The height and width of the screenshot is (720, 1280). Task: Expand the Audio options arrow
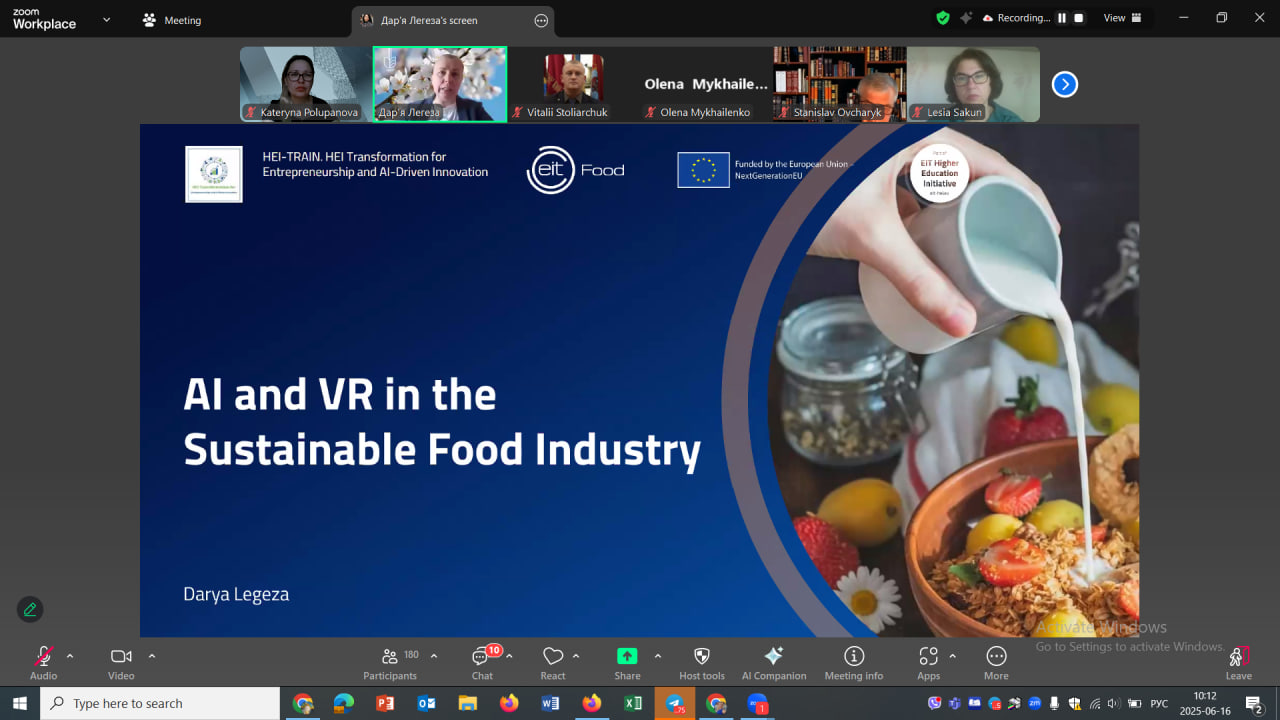[70, 656]
